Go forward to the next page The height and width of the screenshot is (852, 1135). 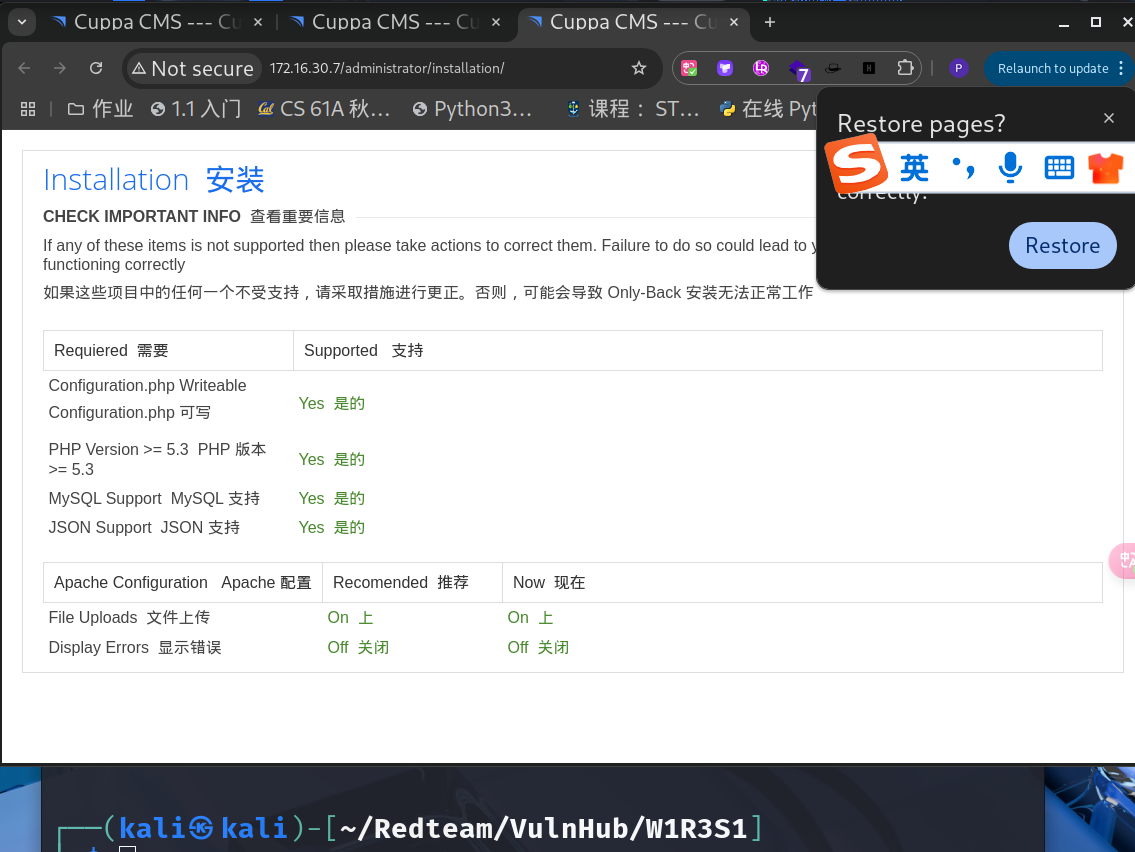[x=60, y=68]
